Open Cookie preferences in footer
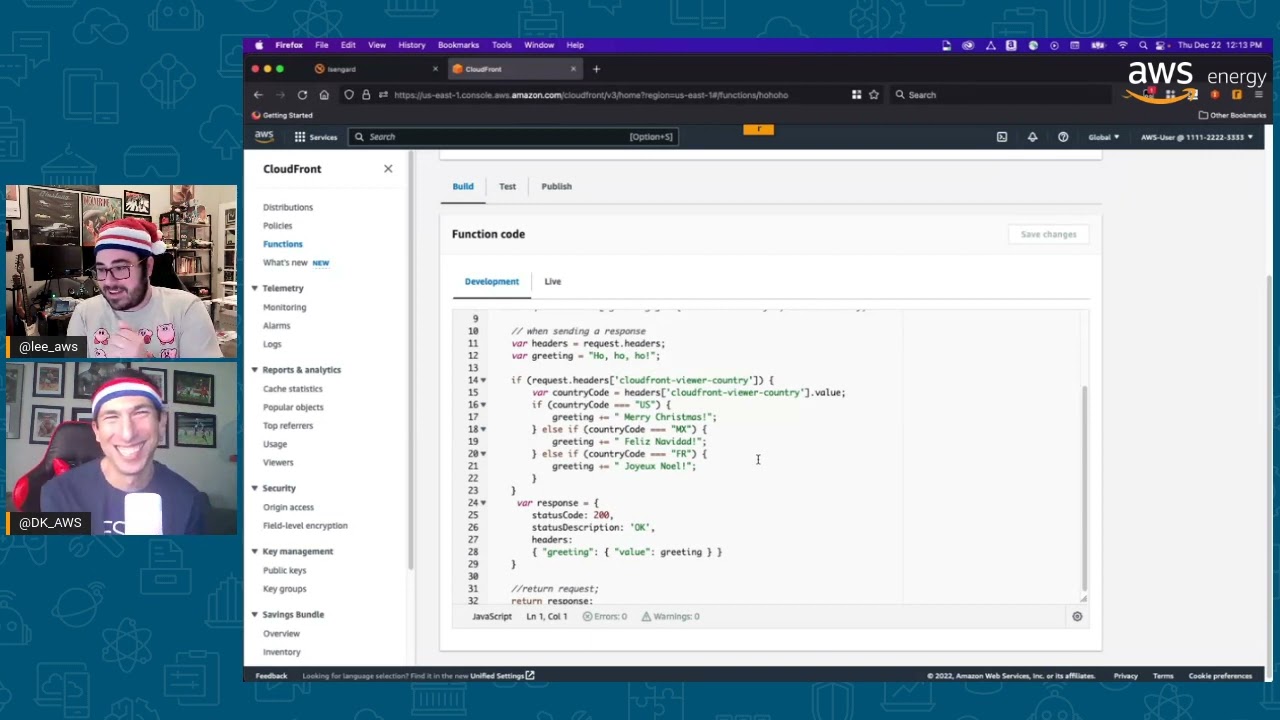 (1220, 676)
